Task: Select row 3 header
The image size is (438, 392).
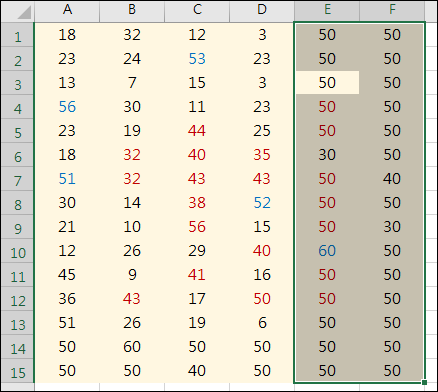Action: 18,83
